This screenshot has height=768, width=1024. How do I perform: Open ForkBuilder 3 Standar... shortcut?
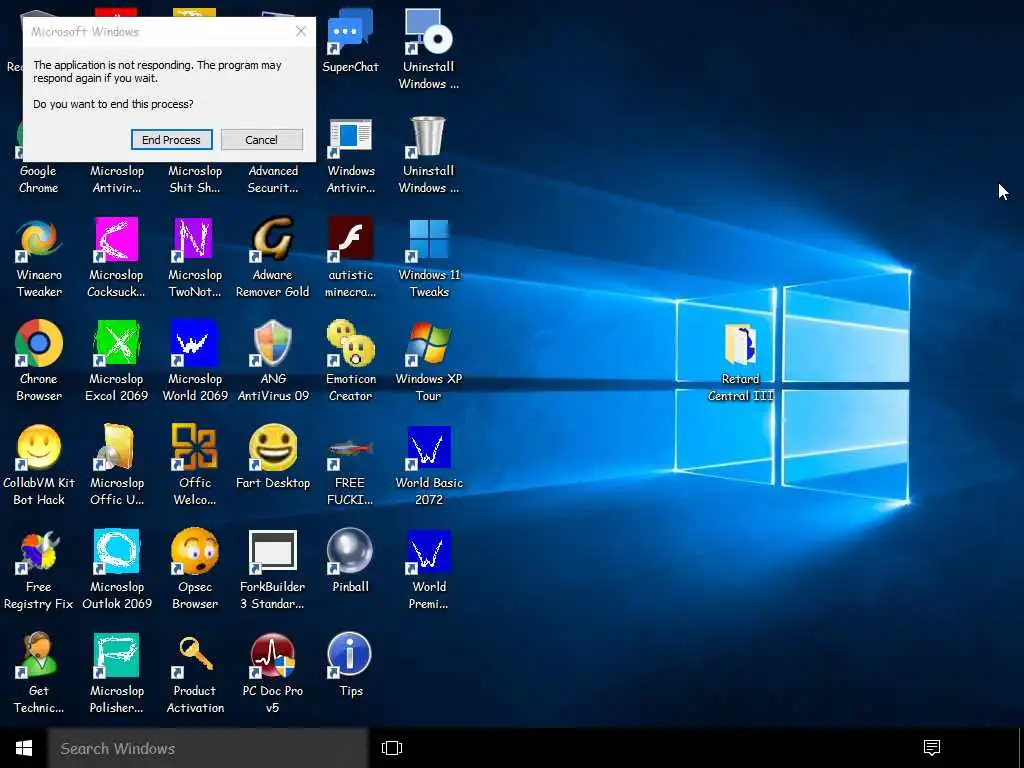[x=272, y=569]
